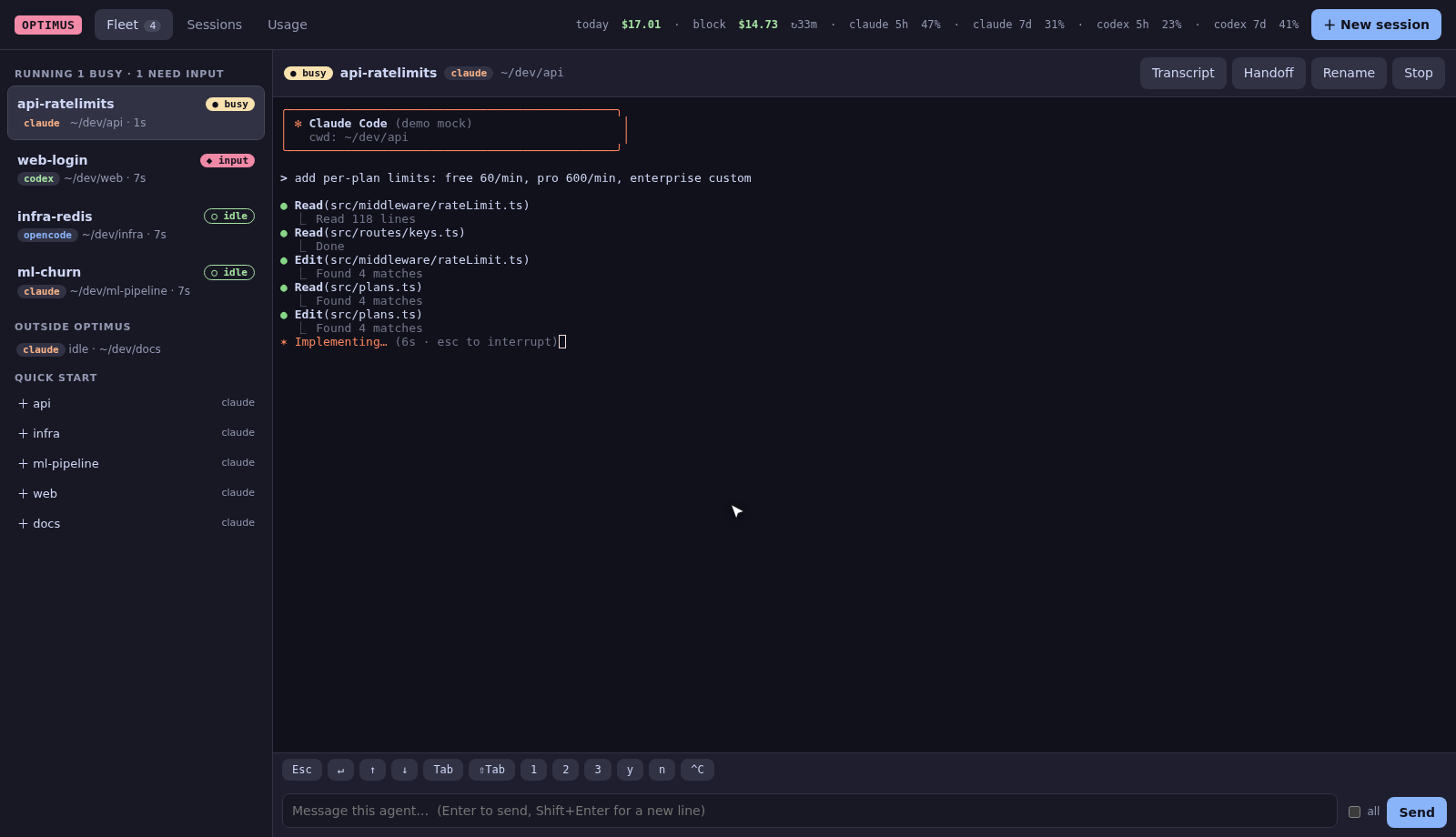Send the y key
This screenshot has width=1456, height=837.
(x=630, y=770)
